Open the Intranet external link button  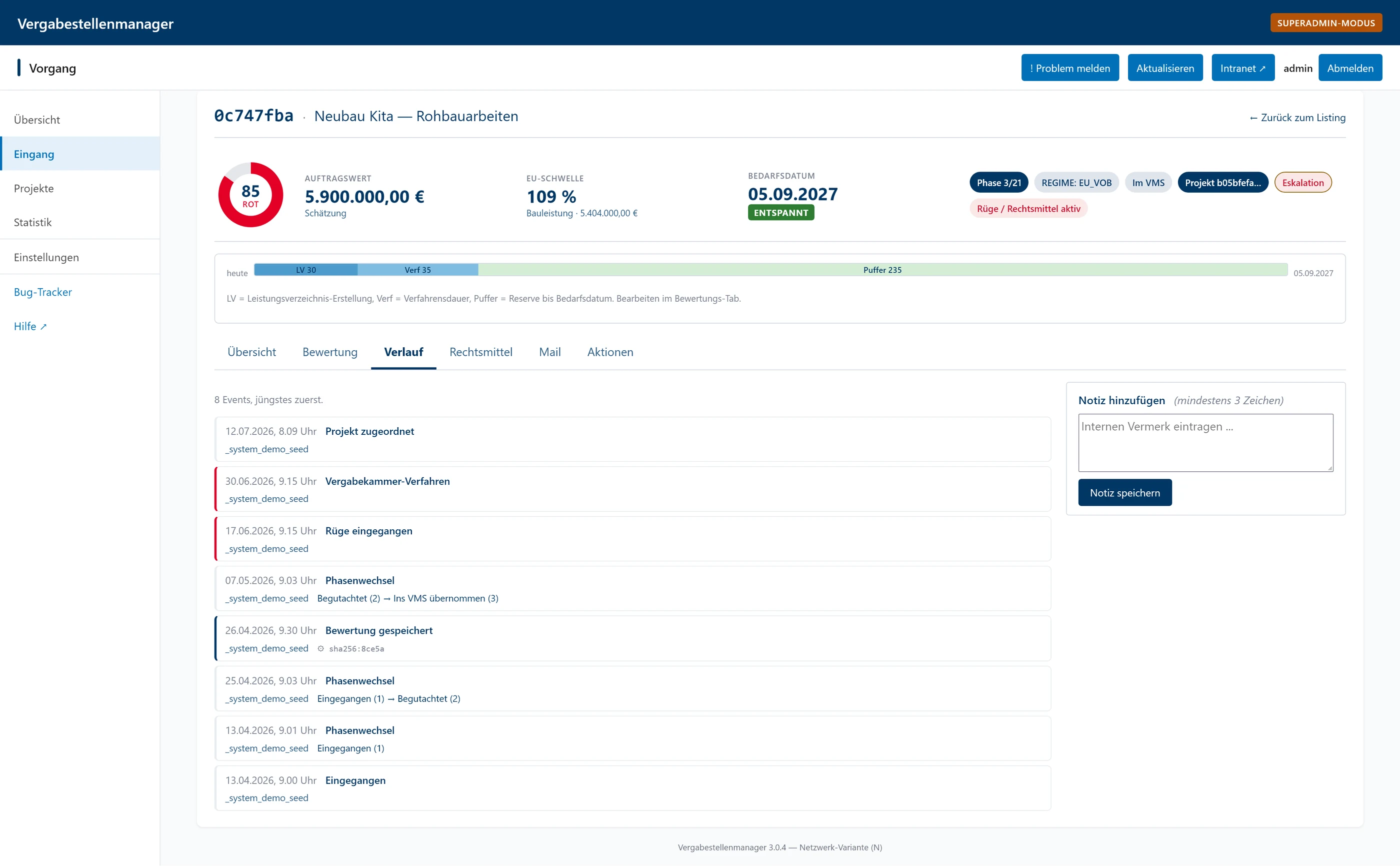[x=1242, y=68]
